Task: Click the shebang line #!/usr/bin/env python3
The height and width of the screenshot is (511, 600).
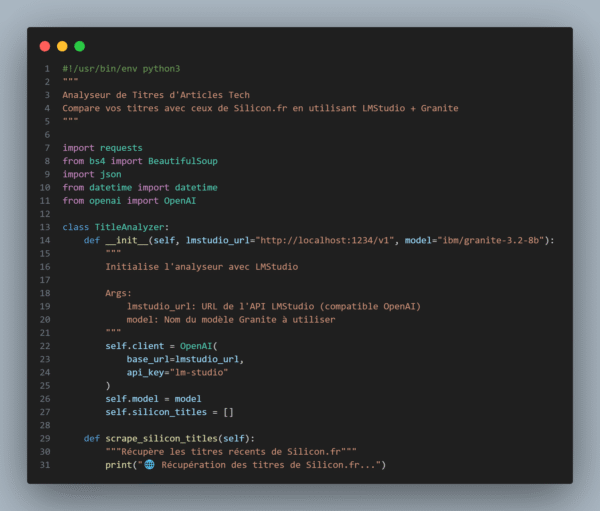Action: (x=121, y=69)
